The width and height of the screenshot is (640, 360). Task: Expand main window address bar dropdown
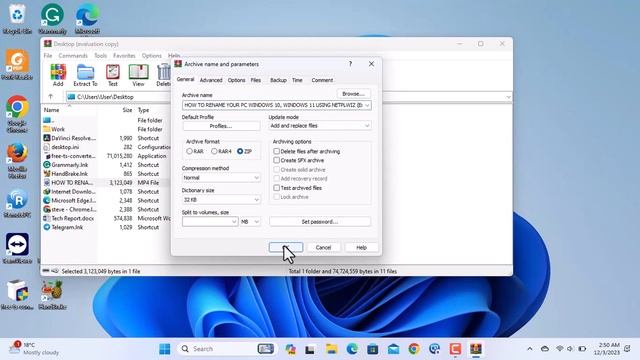508,97
